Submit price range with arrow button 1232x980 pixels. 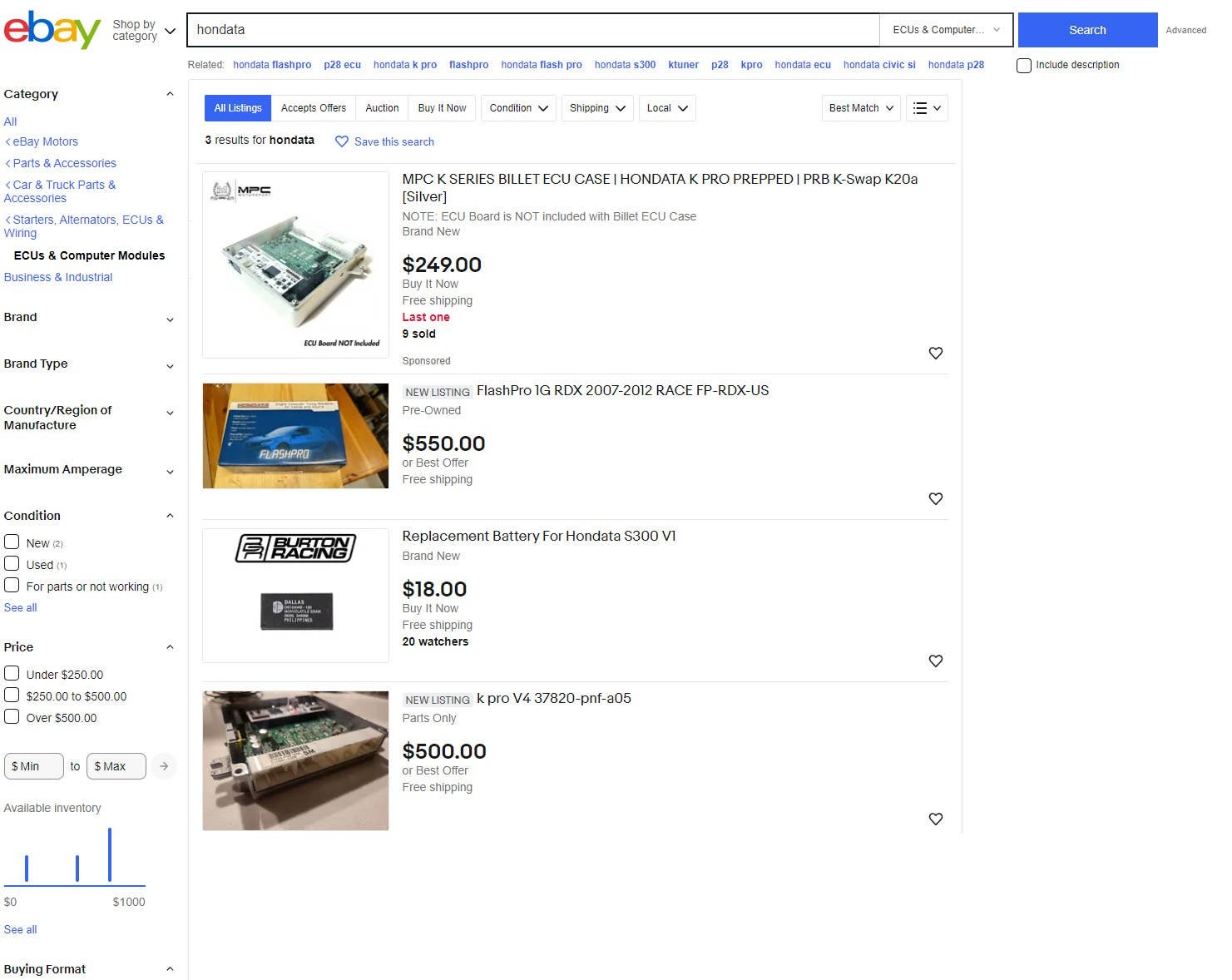(x=164, y=766)
